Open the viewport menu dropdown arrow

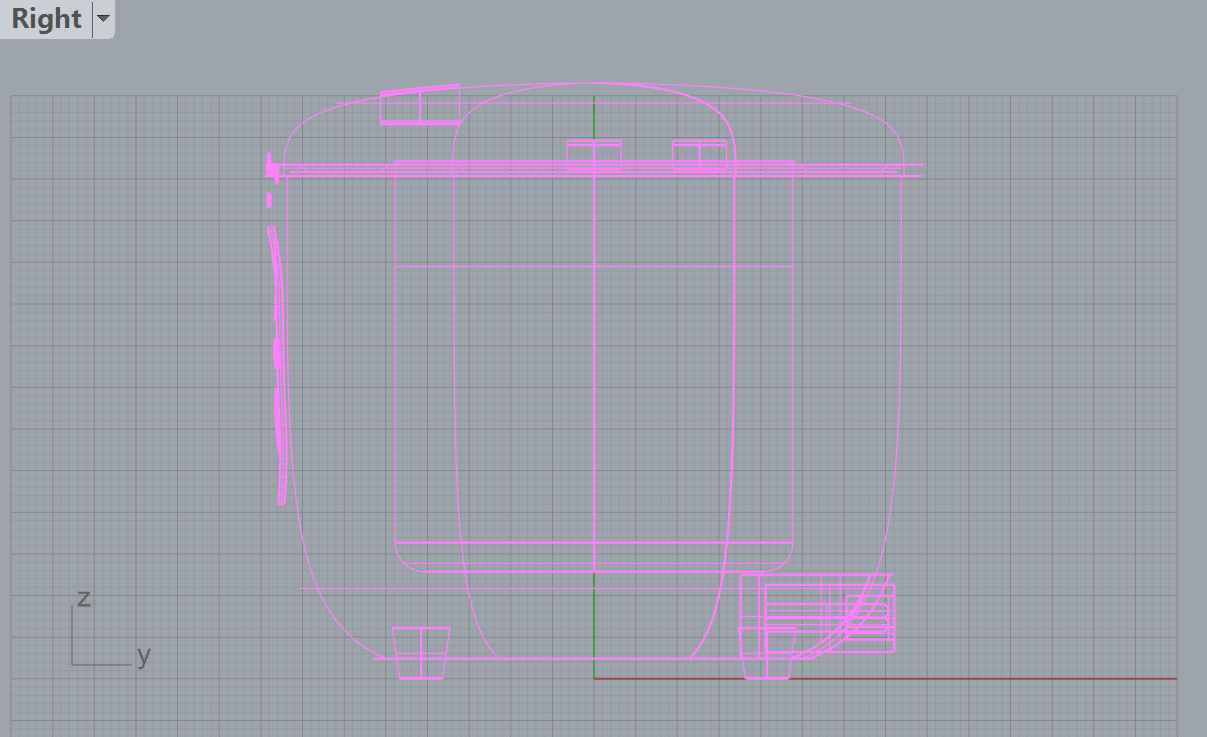coord(103,19)
